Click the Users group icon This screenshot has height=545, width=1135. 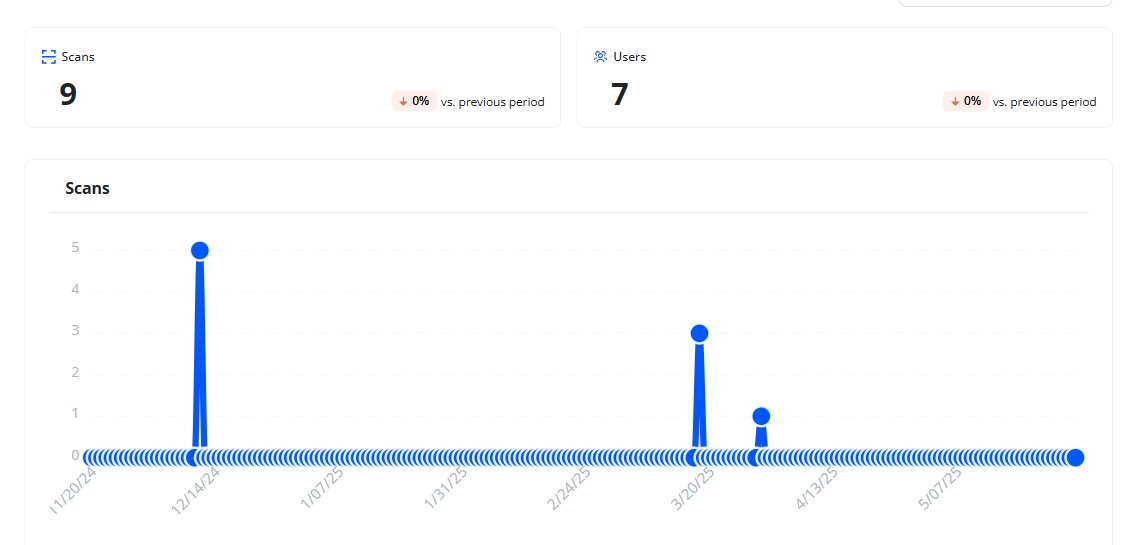click(600, 57)
